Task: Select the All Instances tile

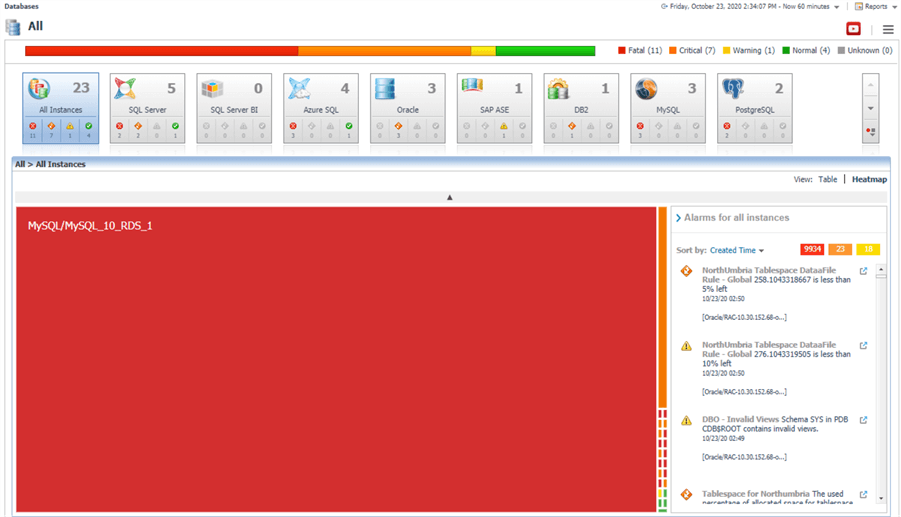Action: [x=60, y=108]
